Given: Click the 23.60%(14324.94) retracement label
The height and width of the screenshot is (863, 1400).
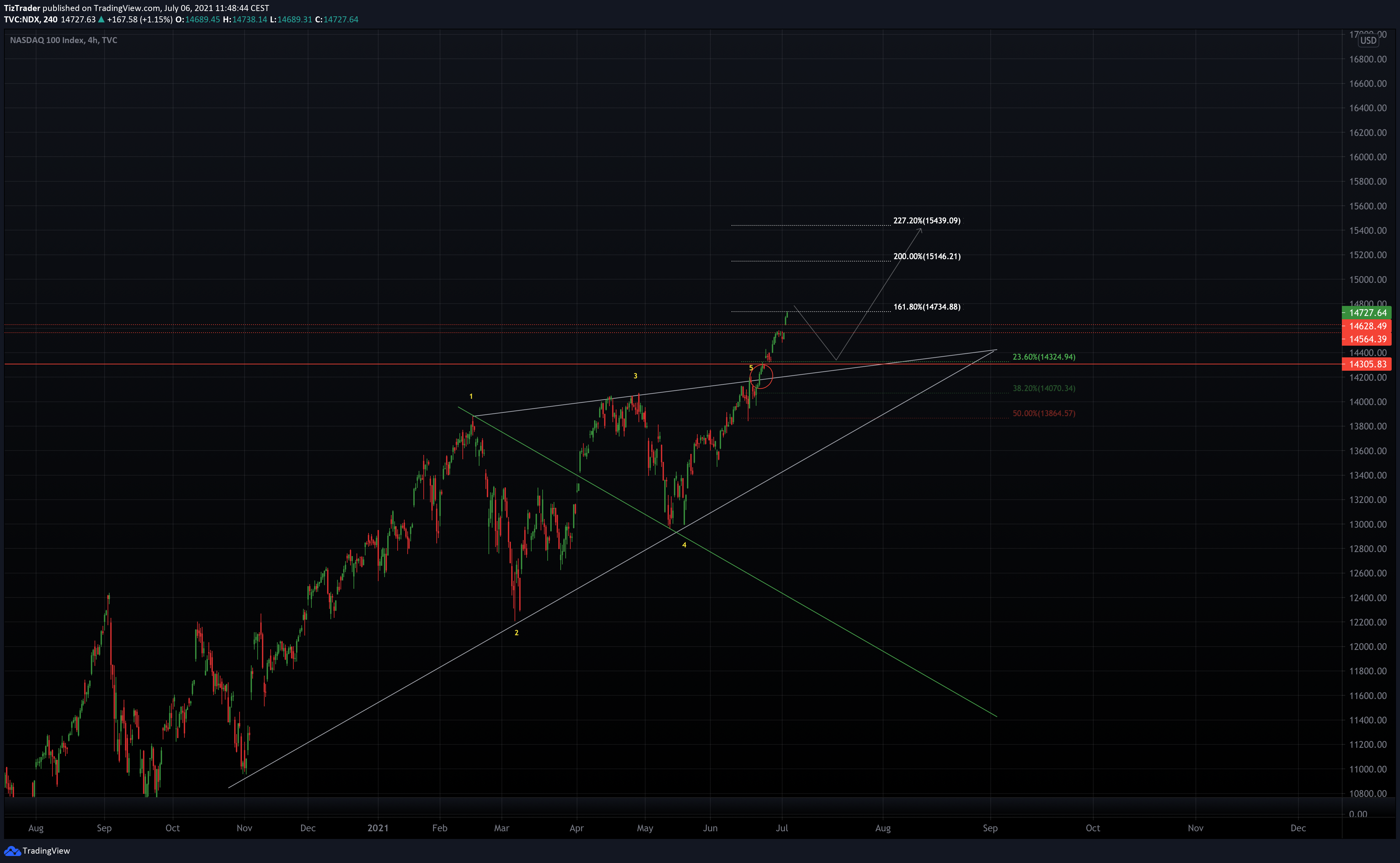Looking at the screenshot, I should pos(1044,357).
